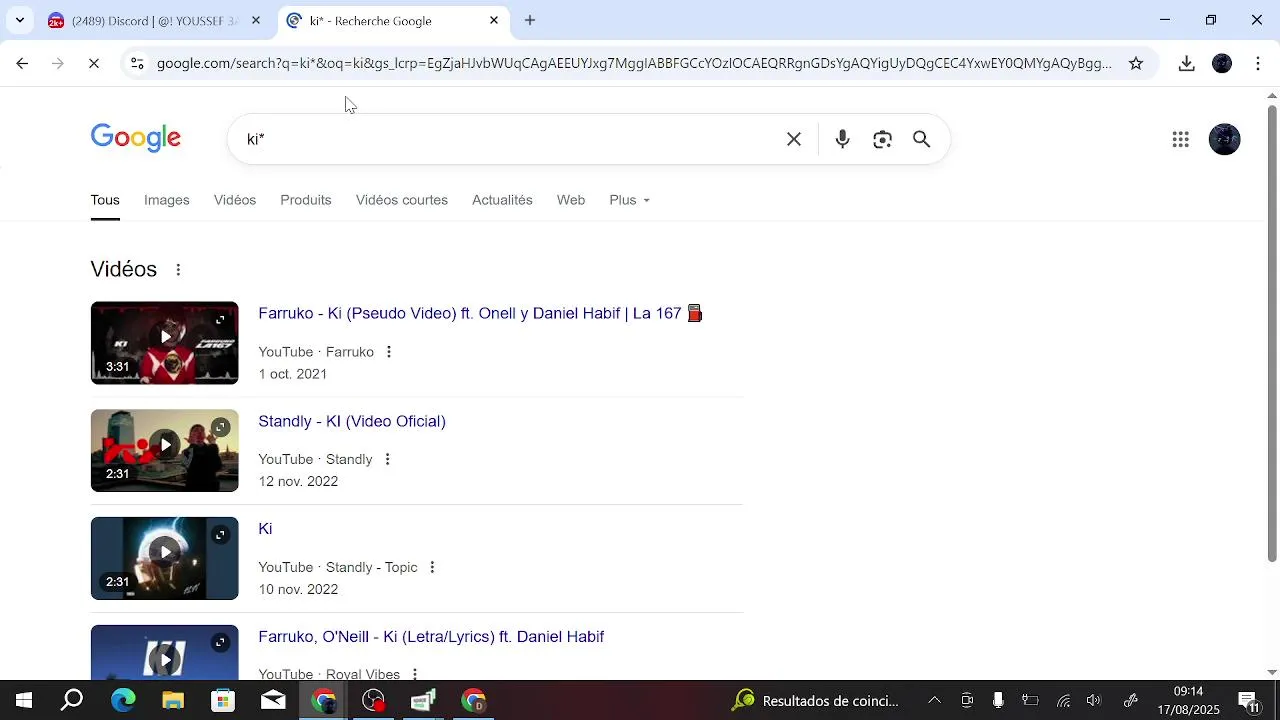This screenshot has height=720, width=1280.
Task: Switch to the Vidéos tab
Action: [235, 200]
